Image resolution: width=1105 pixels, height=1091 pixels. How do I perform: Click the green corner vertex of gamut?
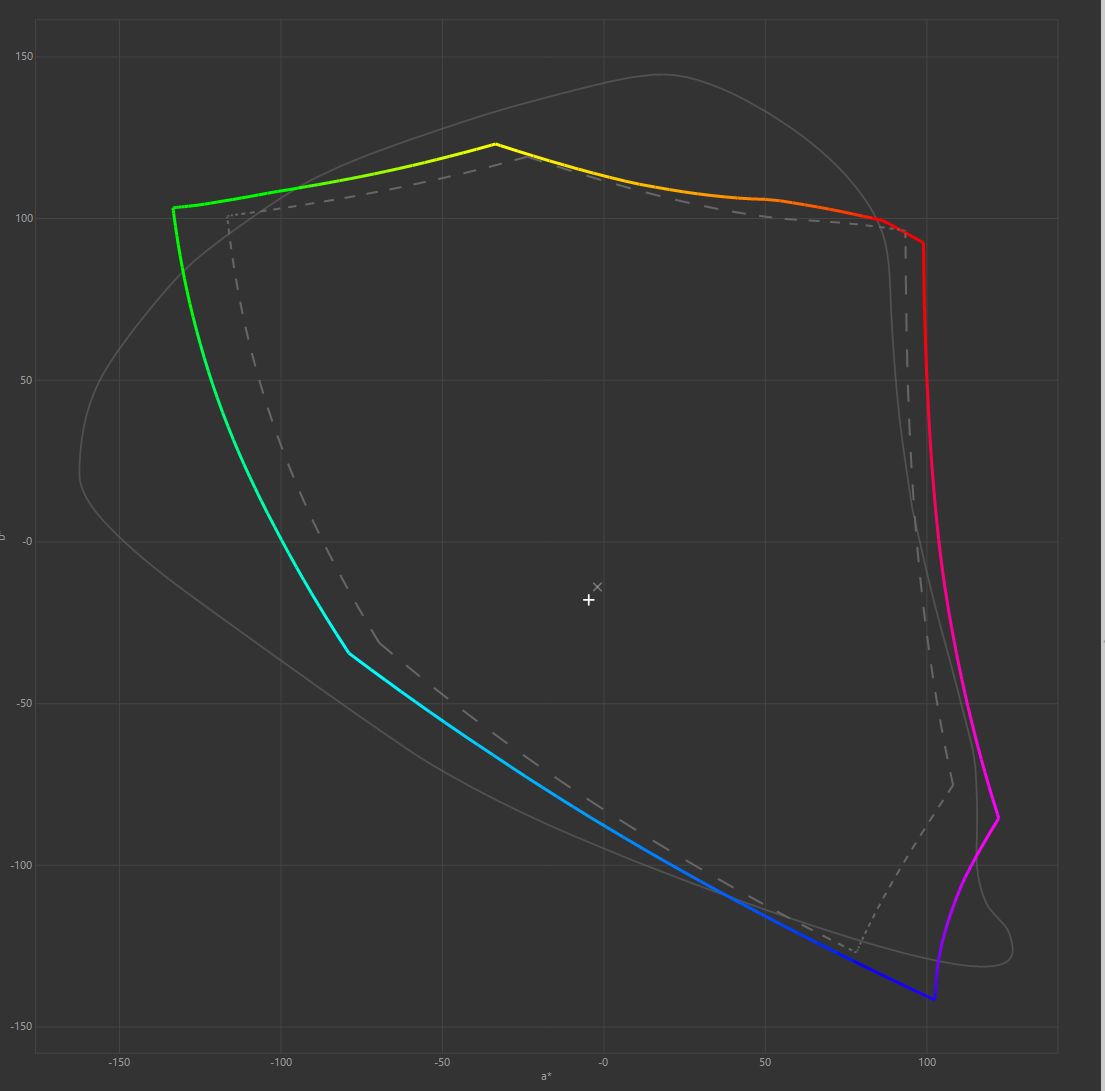(174, 208)
